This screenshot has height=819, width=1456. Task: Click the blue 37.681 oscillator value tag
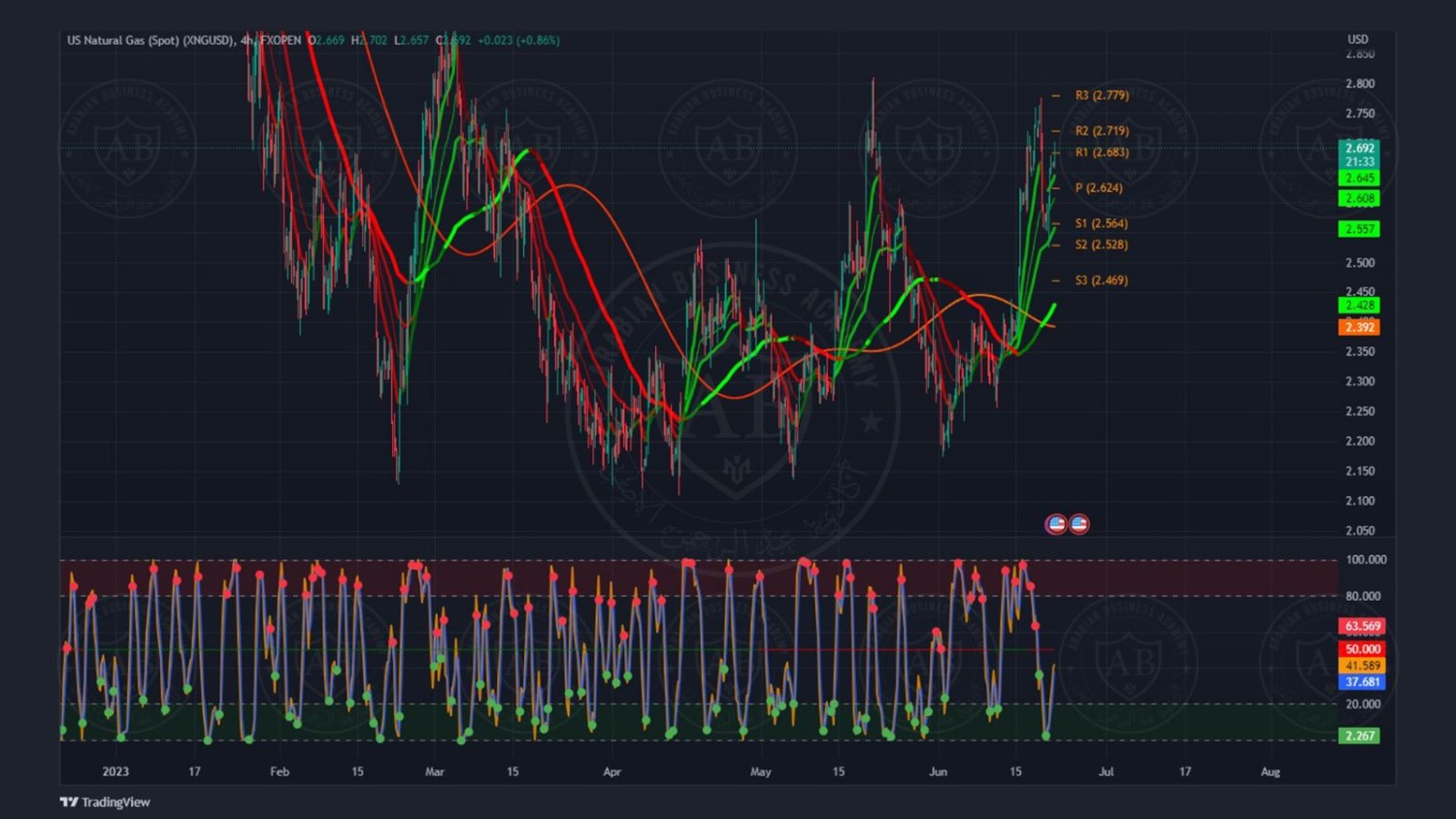click(x=1362, y=682)
